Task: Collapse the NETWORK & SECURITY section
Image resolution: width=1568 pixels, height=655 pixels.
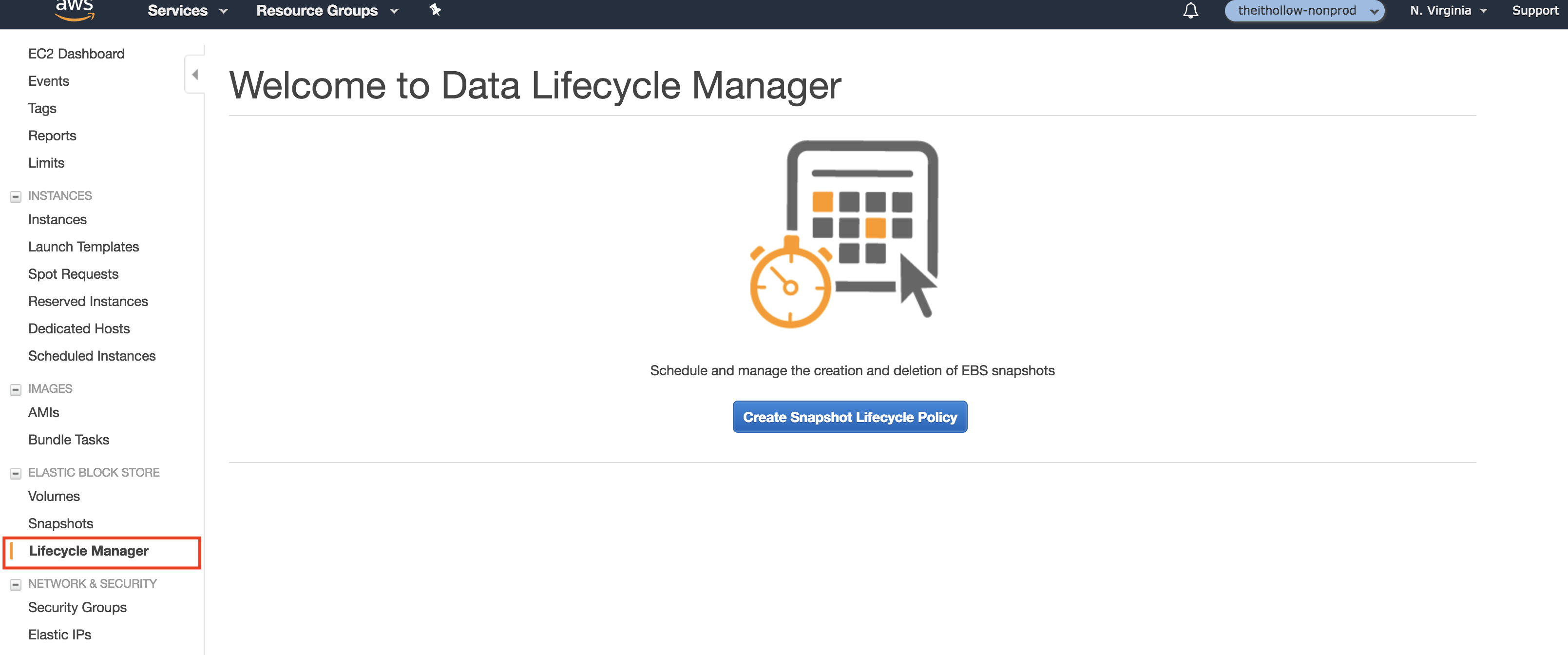Action: 16,584
